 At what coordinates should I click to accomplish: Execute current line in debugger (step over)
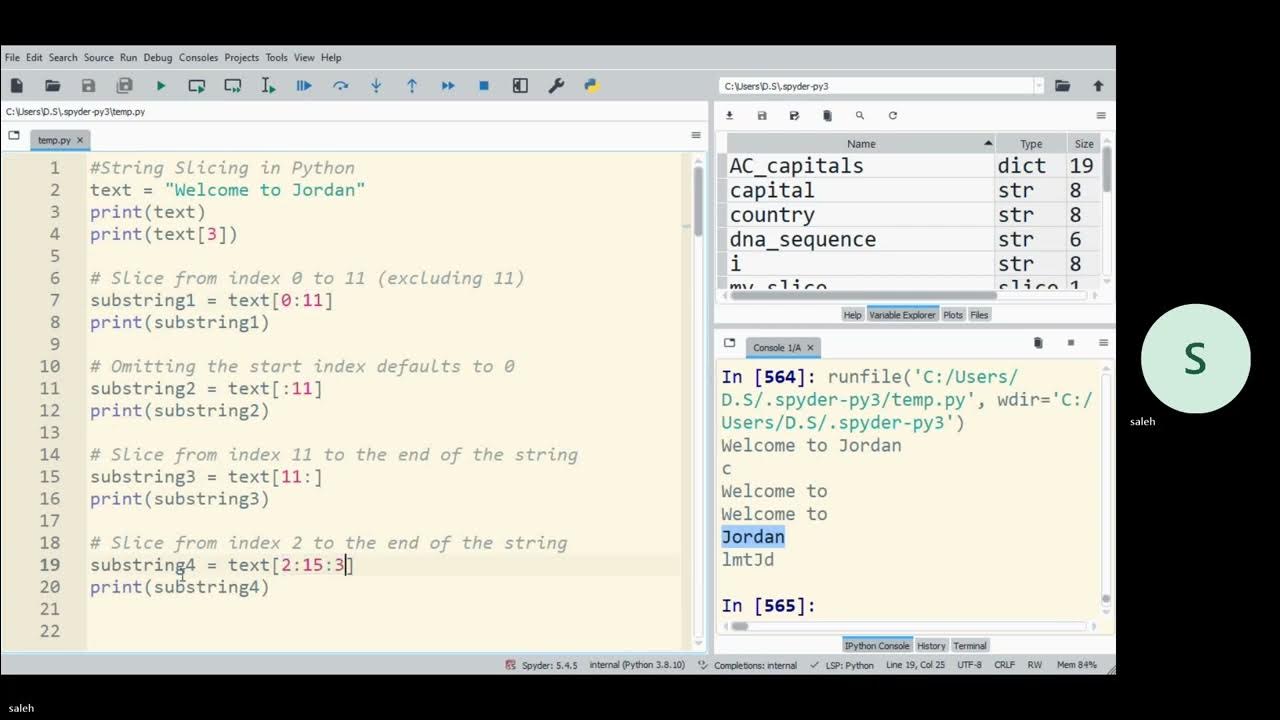pos(340,86)
